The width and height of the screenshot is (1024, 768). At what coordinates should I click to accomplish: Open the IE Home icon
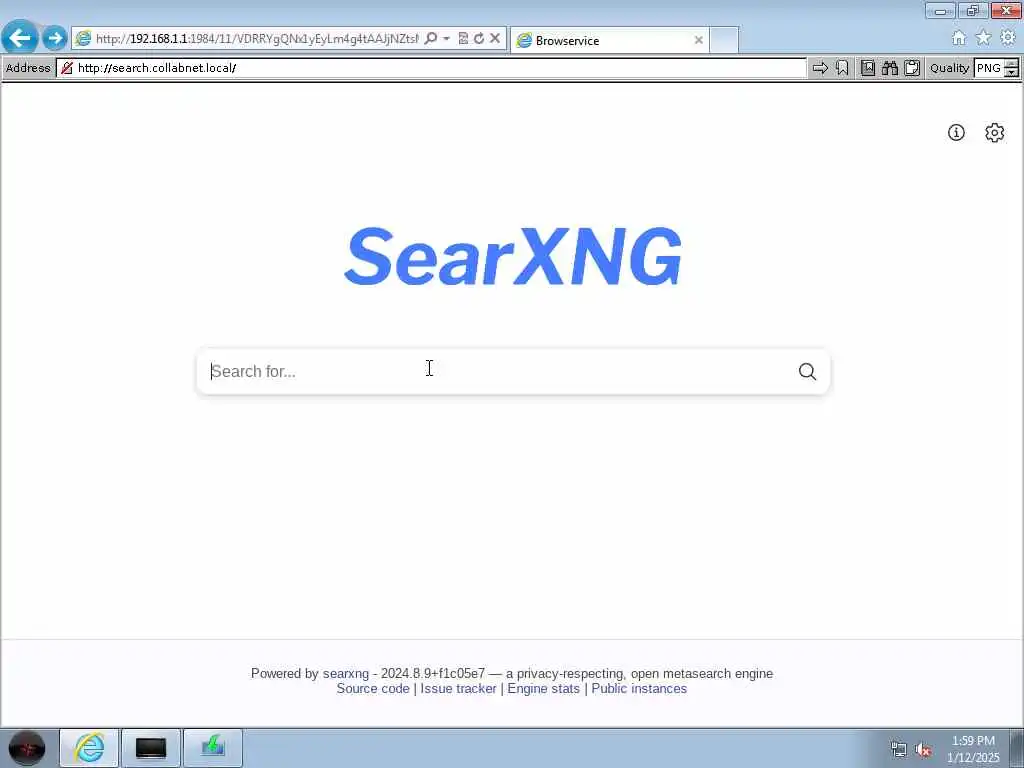pos(958,38)
